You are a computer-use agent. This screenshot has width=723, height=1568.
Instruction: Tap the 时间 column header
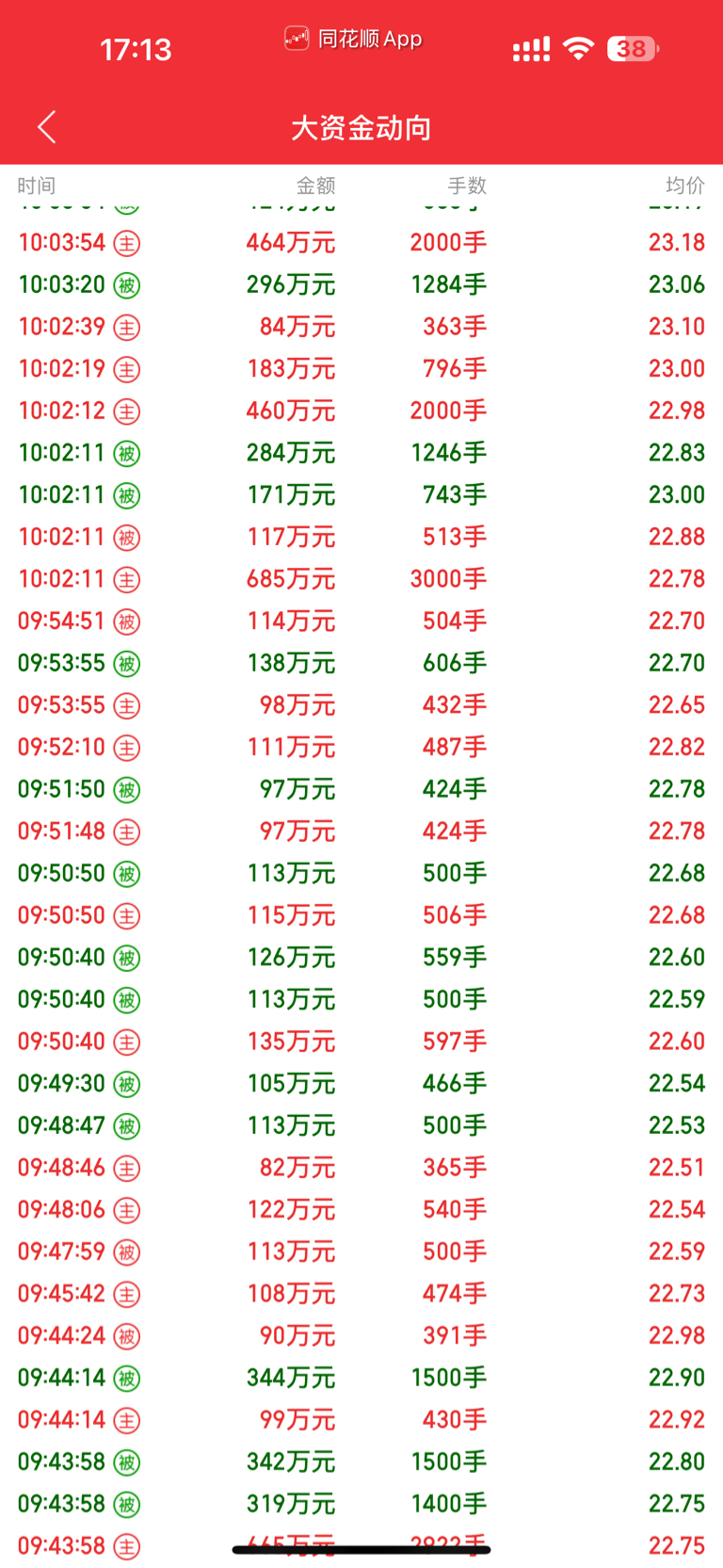click(x=37, y=186)
